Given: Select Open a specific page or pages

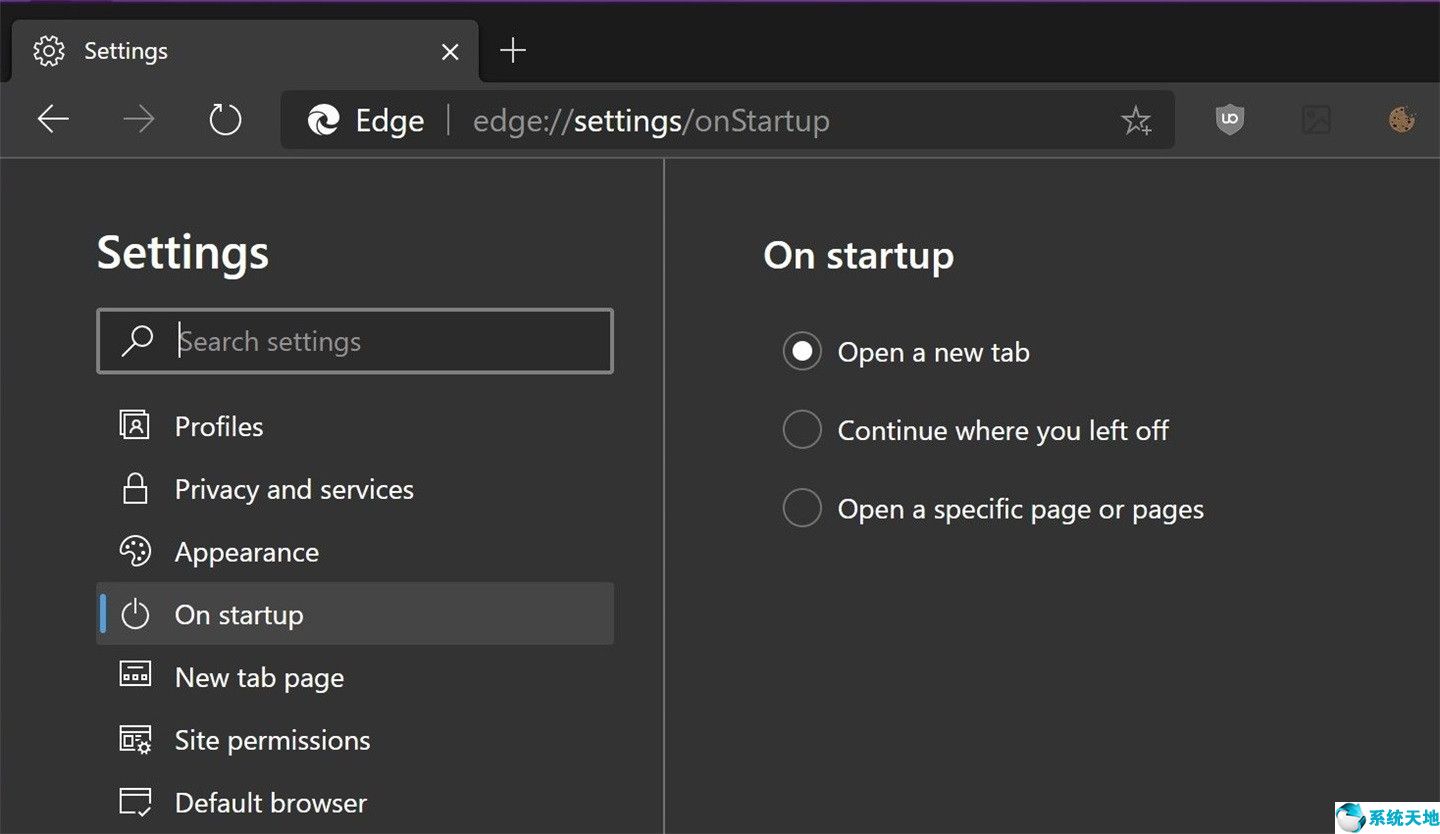Looking at the screenshot, I should coord(802,509).
